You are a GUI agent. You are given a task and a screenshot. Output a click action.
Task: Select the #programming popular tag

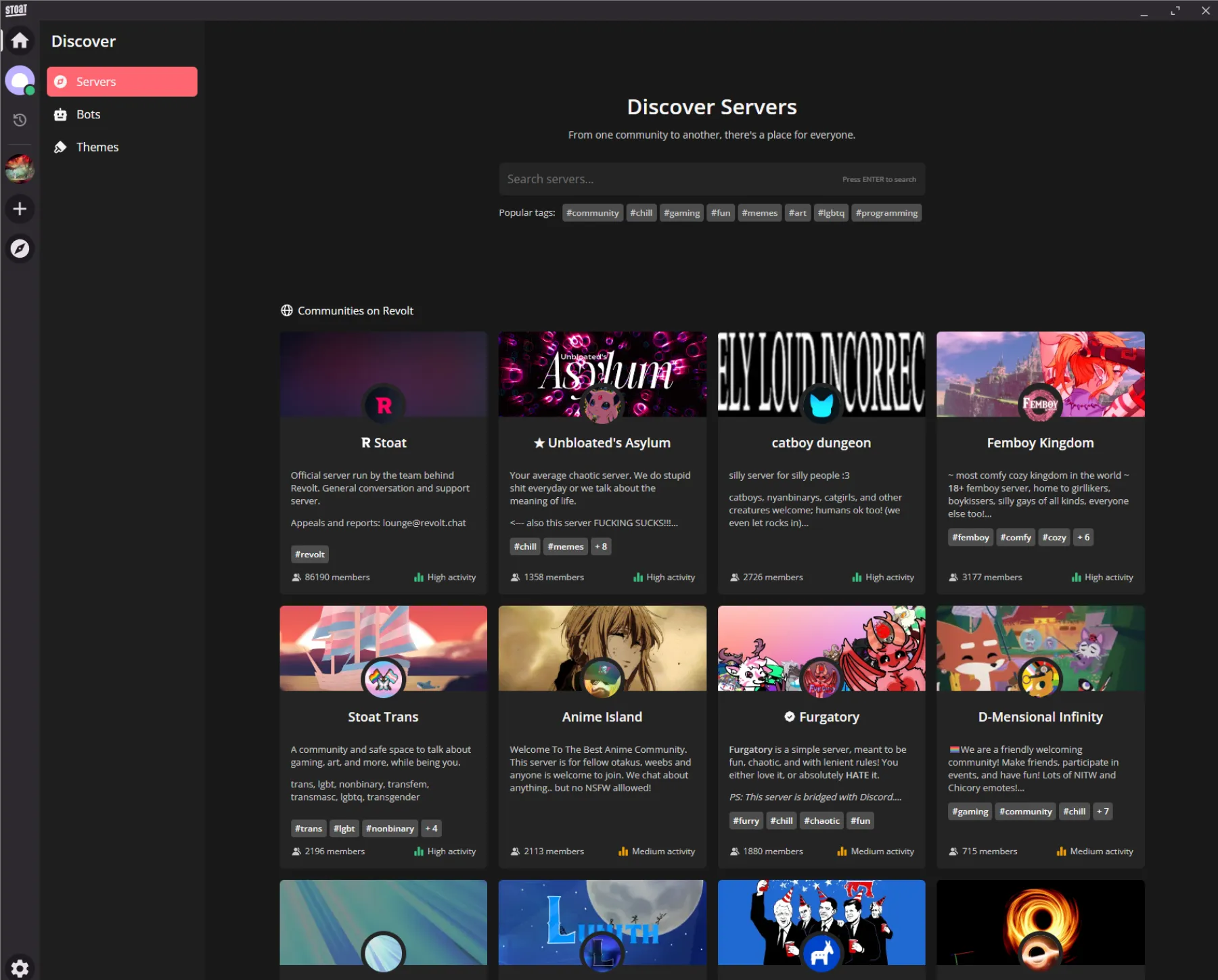pos(886,212)
